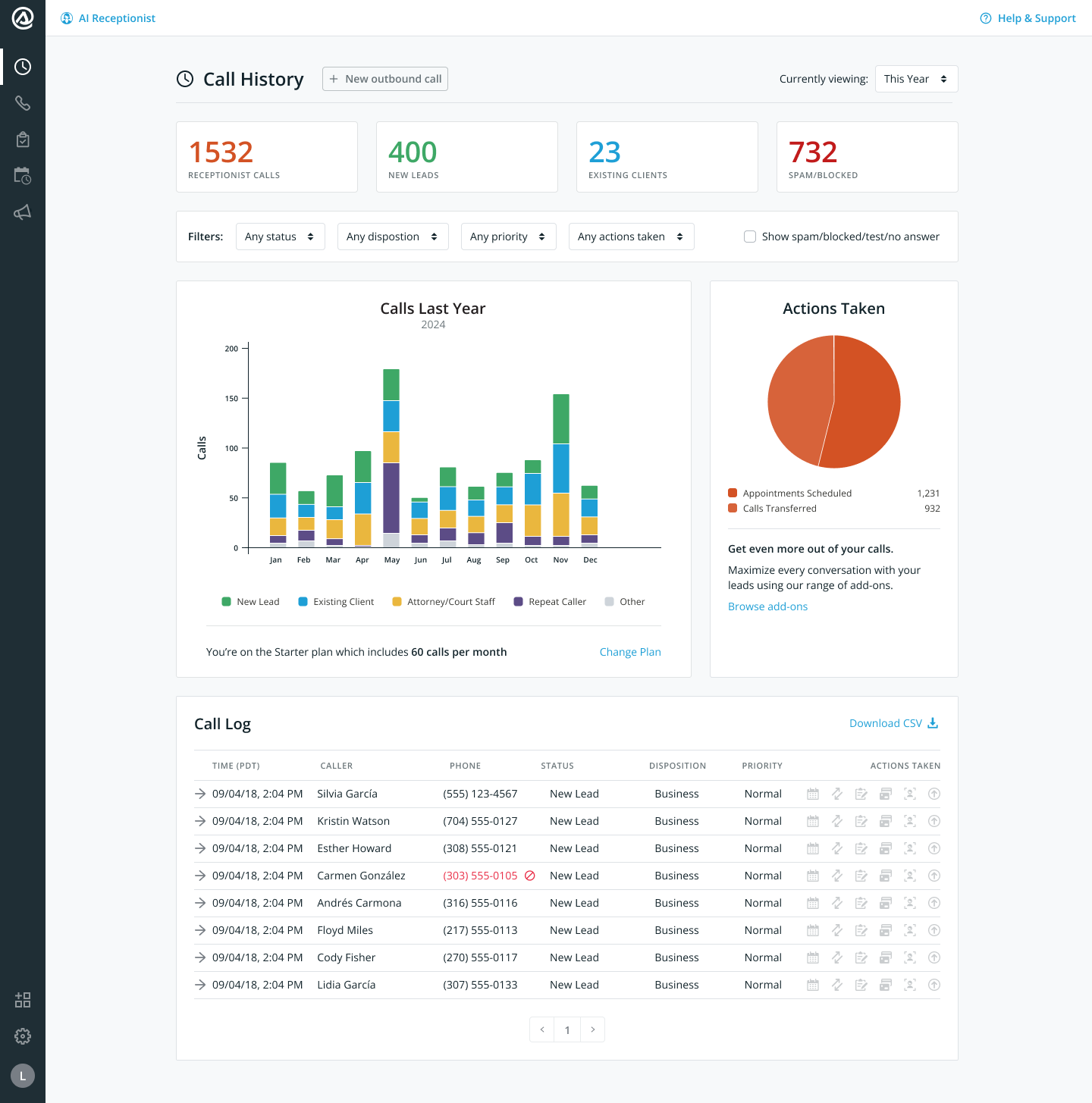1092x1103 pixels.
Task: Open the This Year viewing period dropdown
Action: (916, 79)
